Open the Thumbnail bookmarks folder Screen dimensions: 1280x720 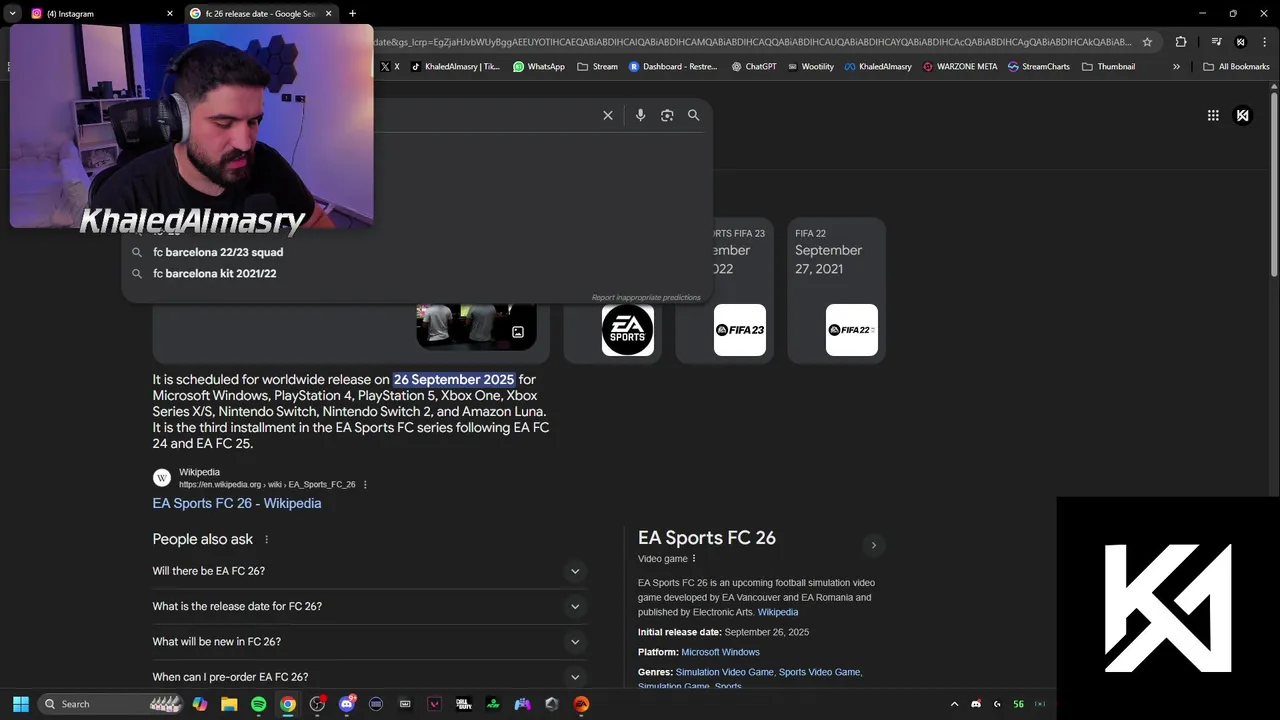pos(1109,67)
